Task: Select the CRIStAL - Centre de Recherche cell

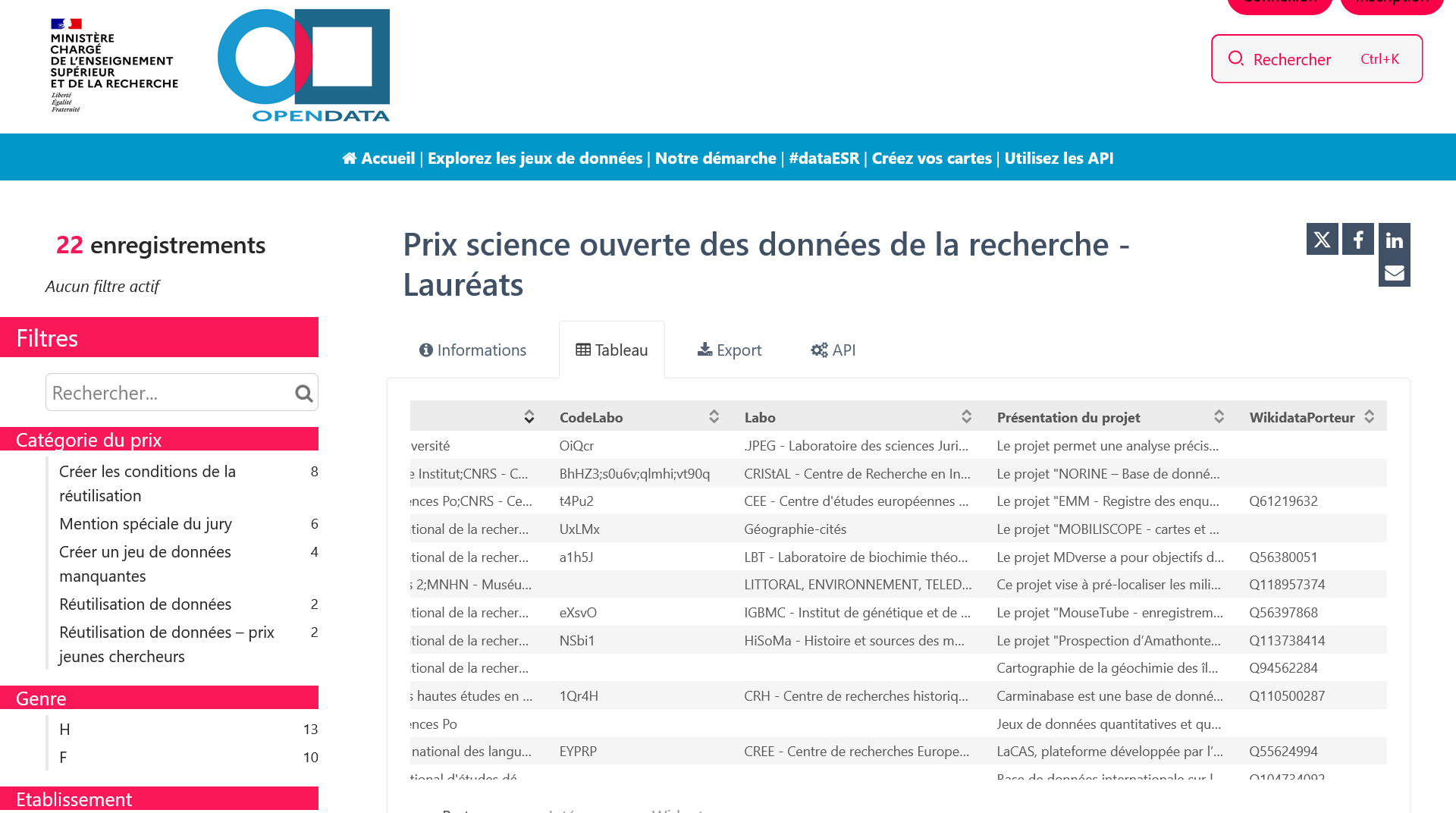Action: [857, 473]
